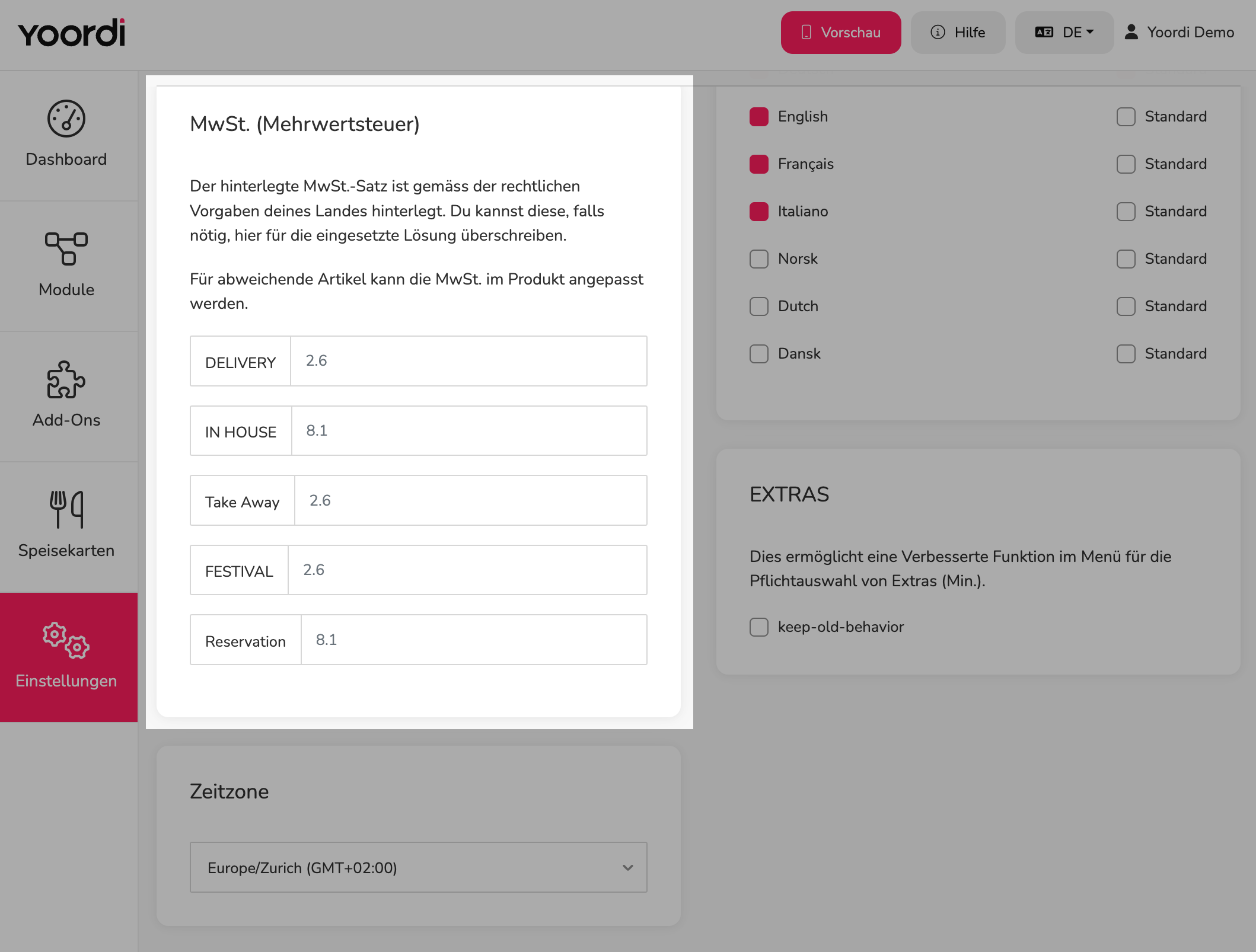Click the Module nodes icon

(66, 249)
